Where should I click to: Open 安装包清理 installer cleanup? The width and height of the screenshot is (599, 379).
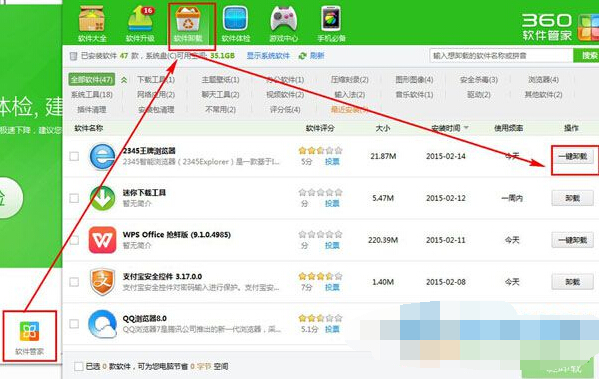(156, 110)
